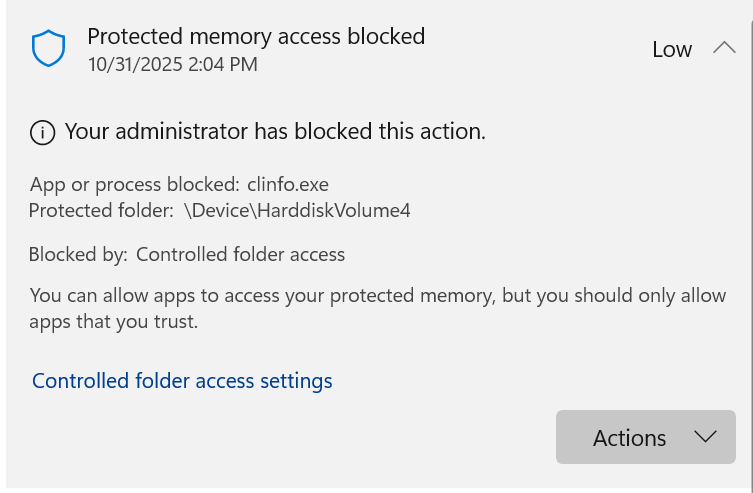Click the blue Defender shield icon

coord(48,48)
